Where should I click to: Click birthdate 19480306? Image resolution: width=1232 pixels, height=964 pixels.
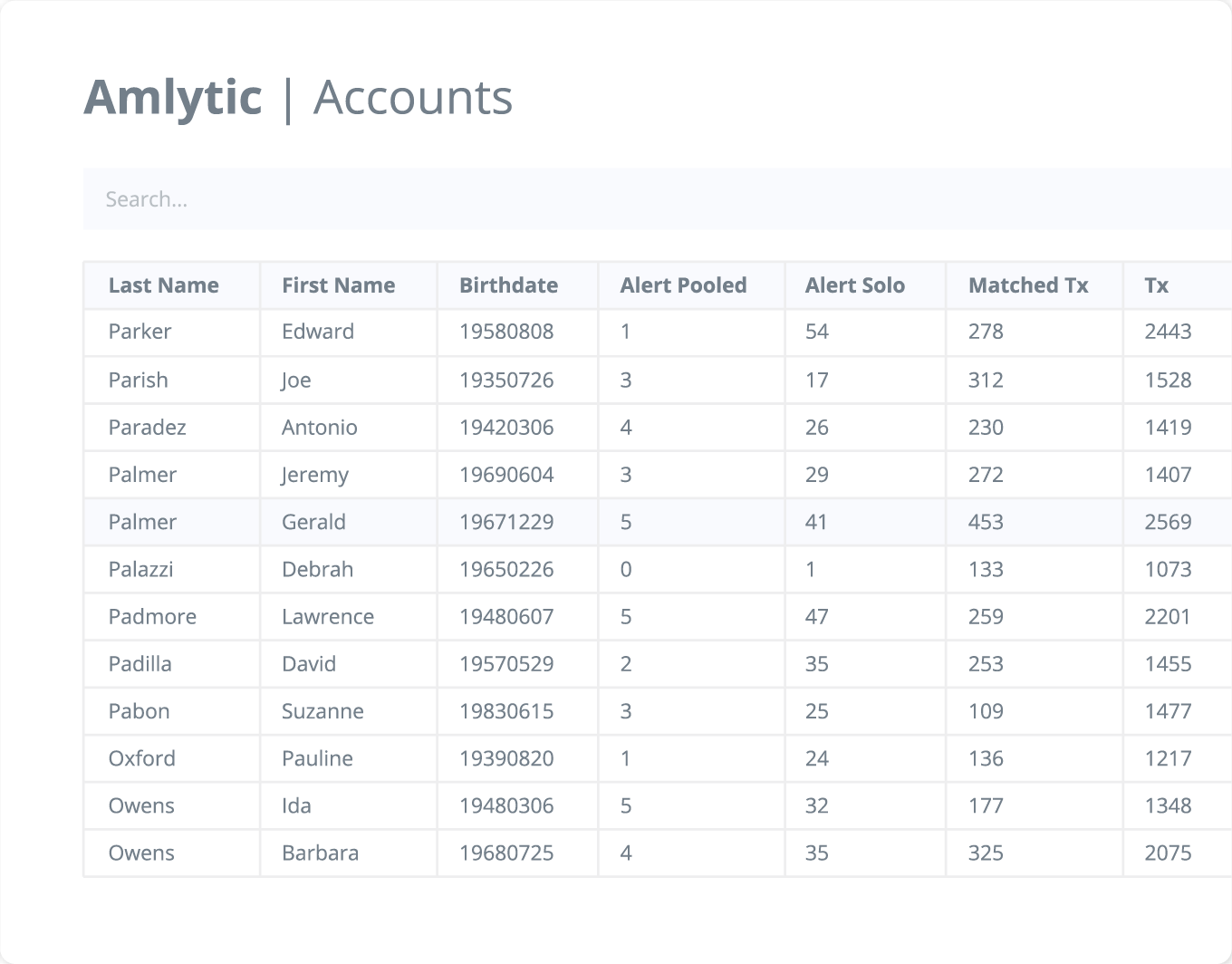tap(506, 805)
